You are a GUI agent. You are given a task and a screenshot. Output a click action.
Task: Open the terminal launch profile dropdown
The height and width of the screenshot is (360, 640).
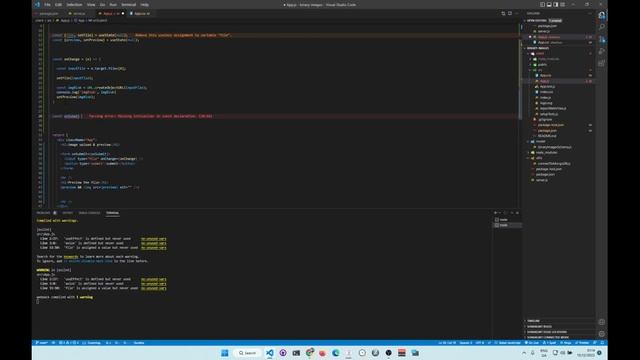coord(500,213)
